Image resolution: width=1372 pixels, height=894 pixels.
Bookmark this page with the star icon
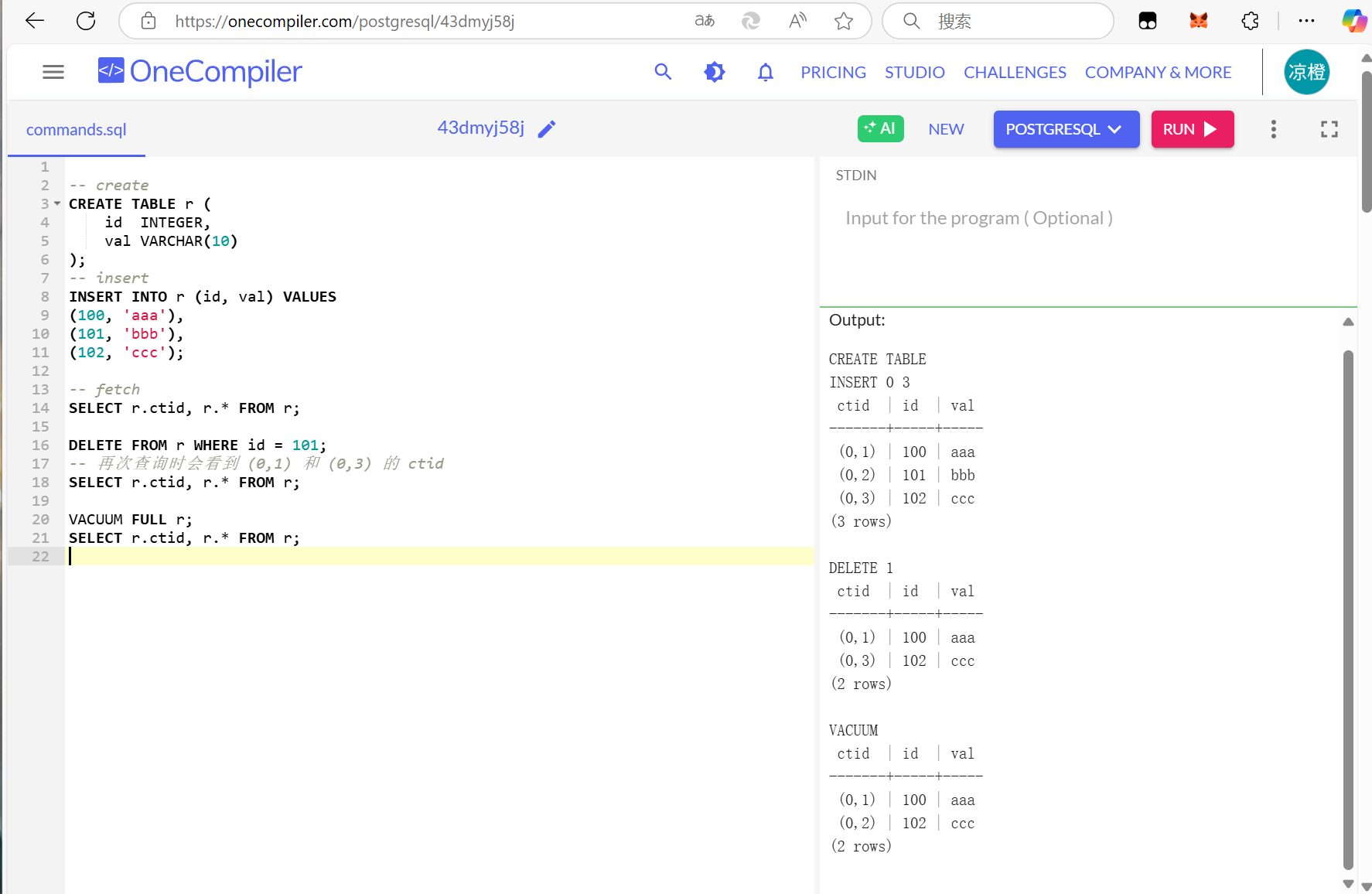[x=843, y=21]
